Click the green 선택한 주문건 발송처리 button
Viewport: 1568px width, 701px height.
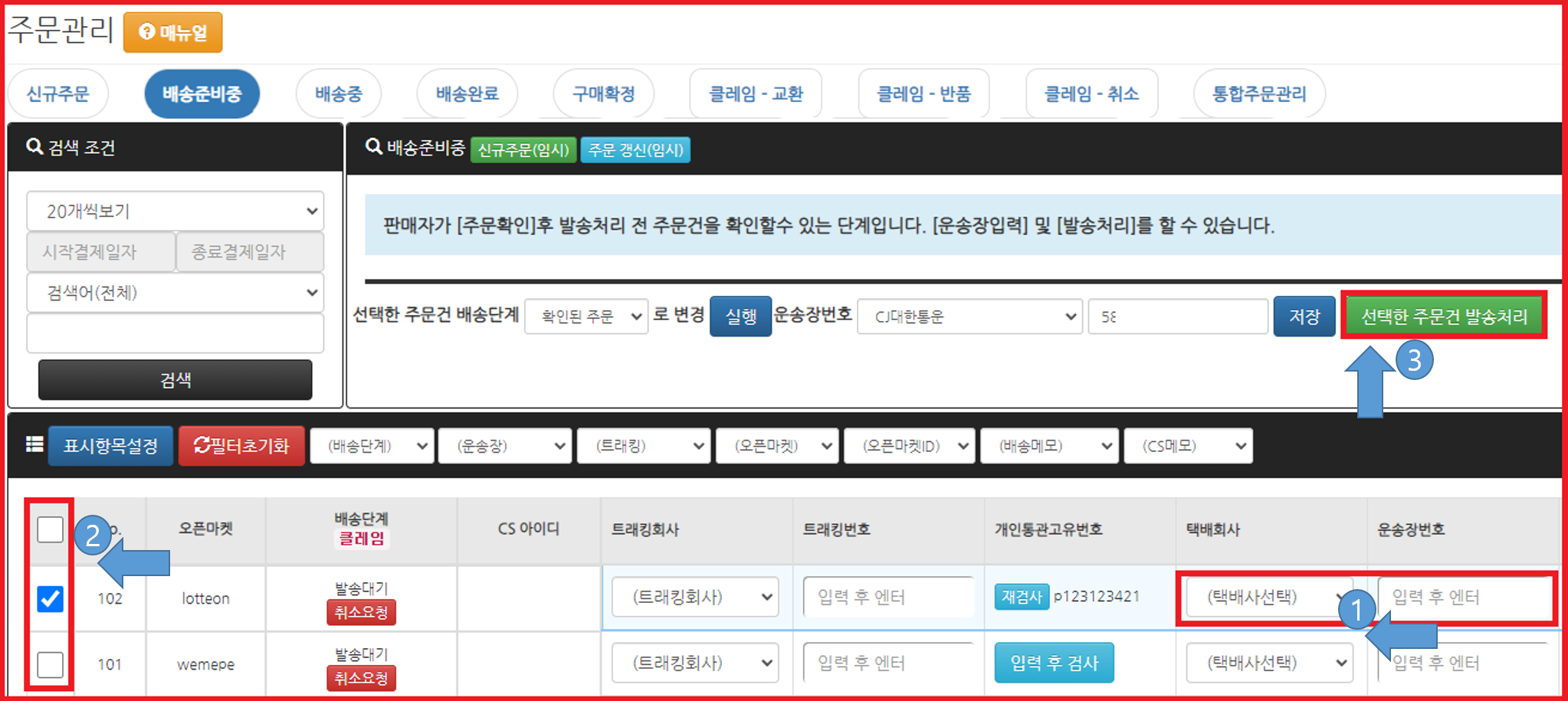(1444, 316)
